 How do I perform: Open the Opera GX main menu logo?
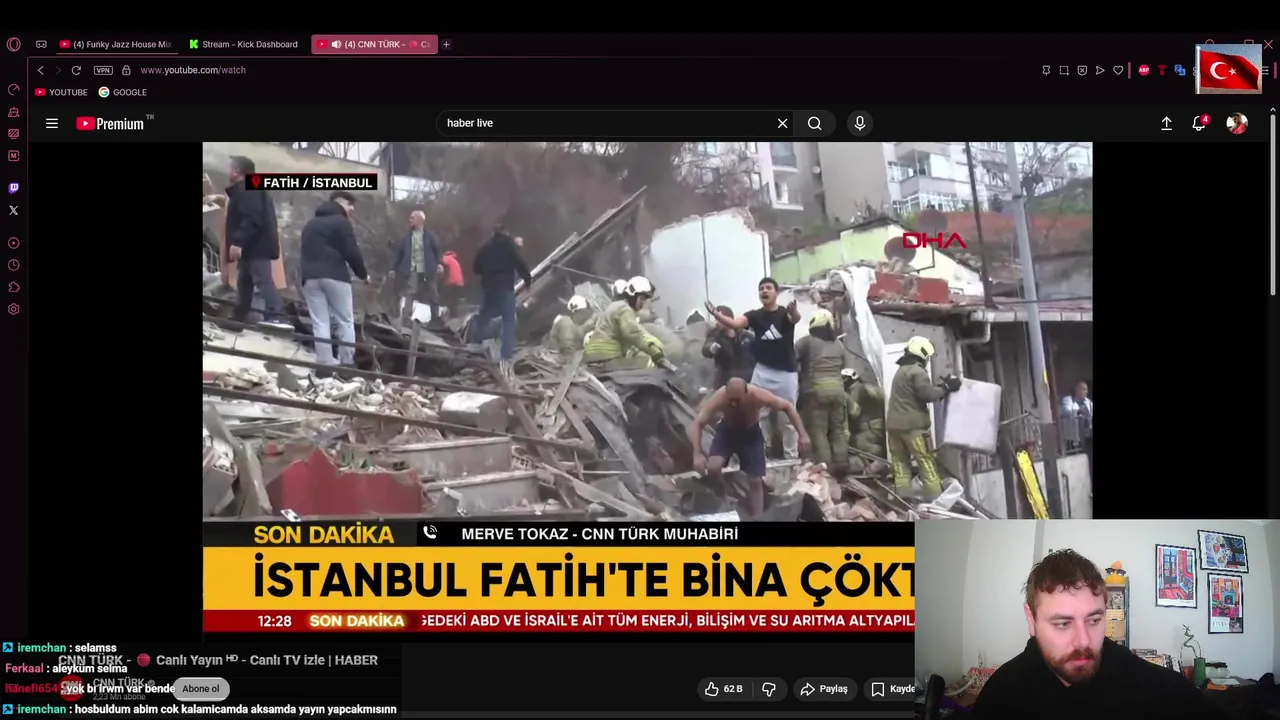click(13, 44)
